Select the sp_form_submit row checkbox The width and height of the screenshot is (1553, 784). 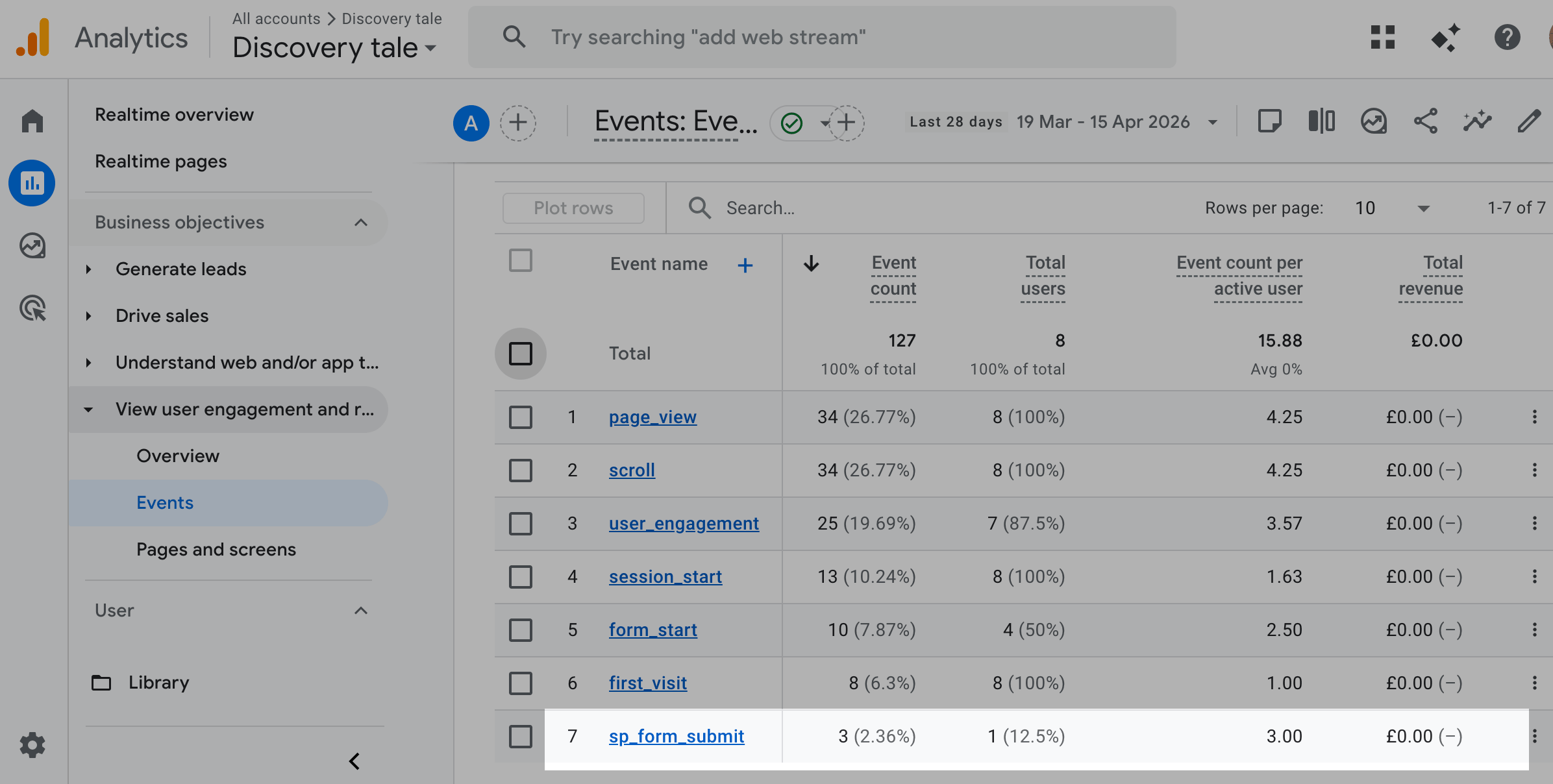(520, 737)
